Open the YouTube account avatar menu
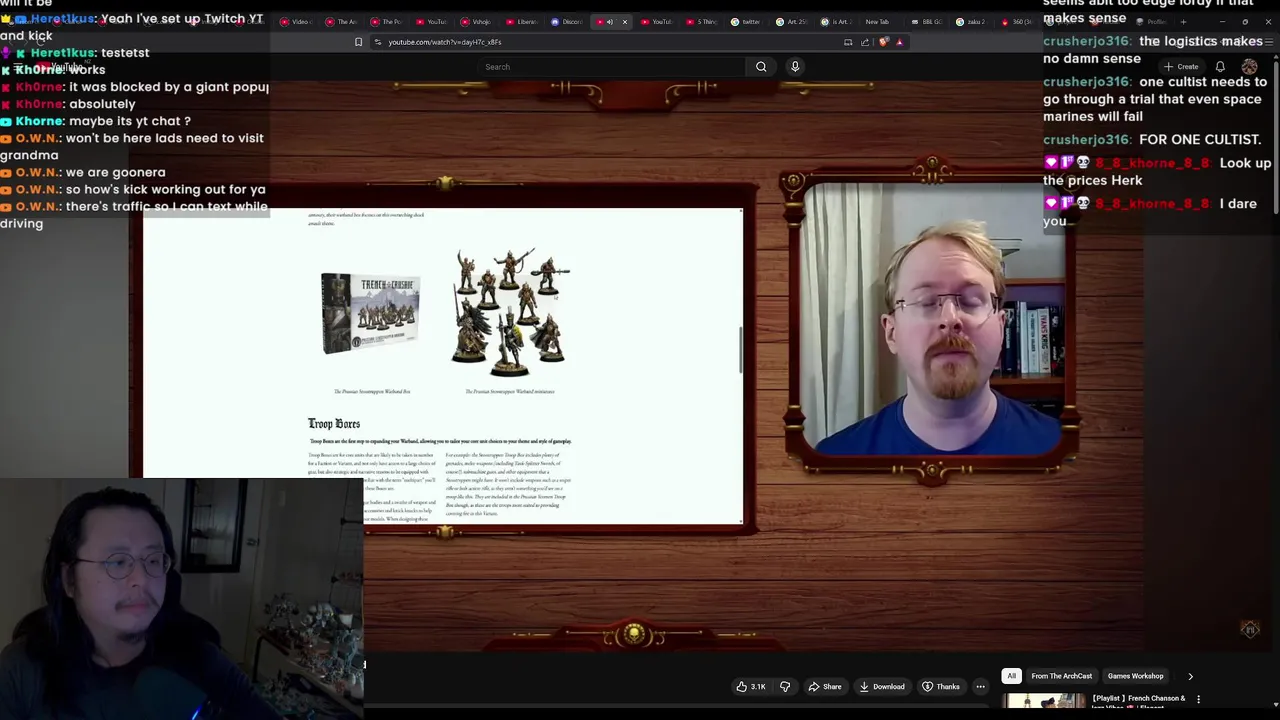The height and width of the screenshot is (720, 1280). 1249,67
